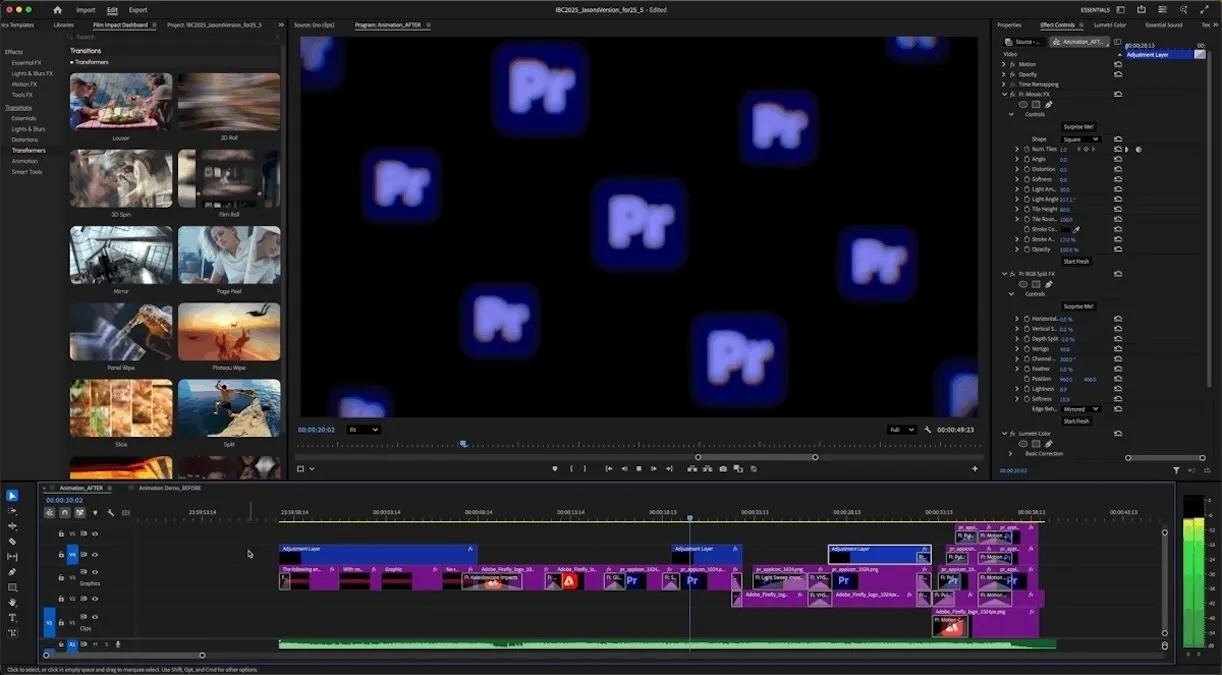1222x675 pixels.
Task: Click the Step Back one frame button
Action: point(624,468)
